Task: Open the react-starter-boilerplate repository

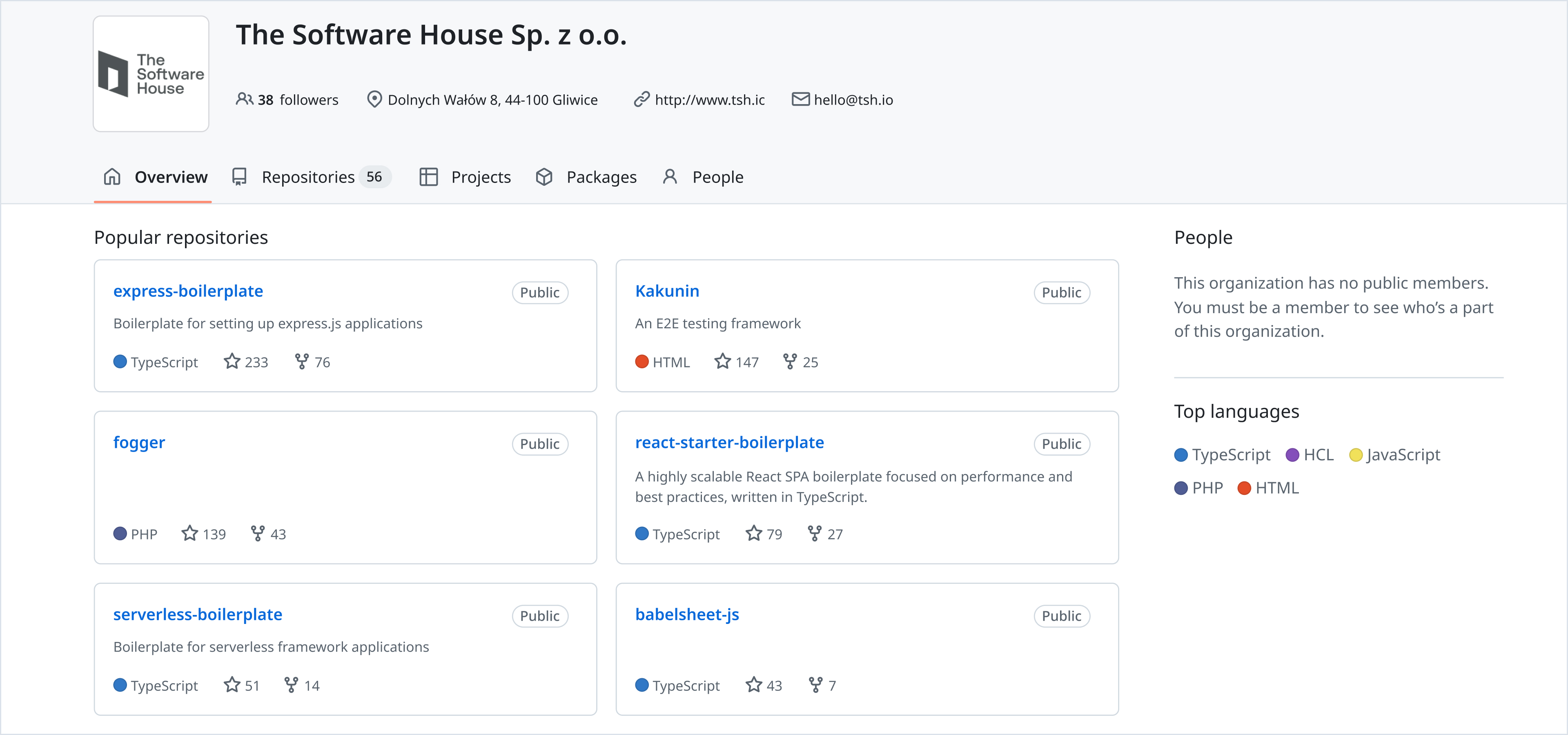Action: [x=729, y=442]
